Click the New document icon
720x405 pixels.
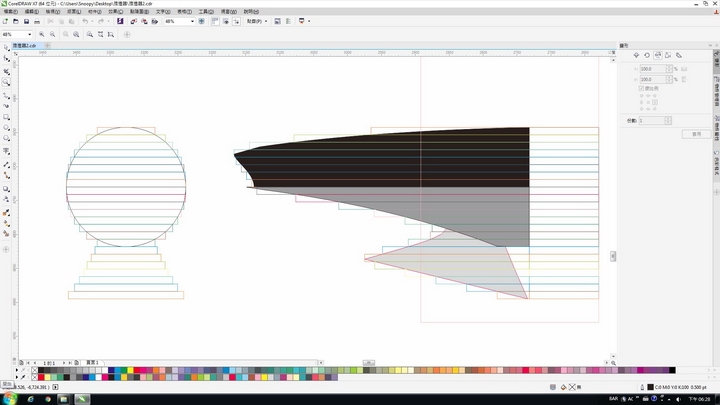click(6, 21)
